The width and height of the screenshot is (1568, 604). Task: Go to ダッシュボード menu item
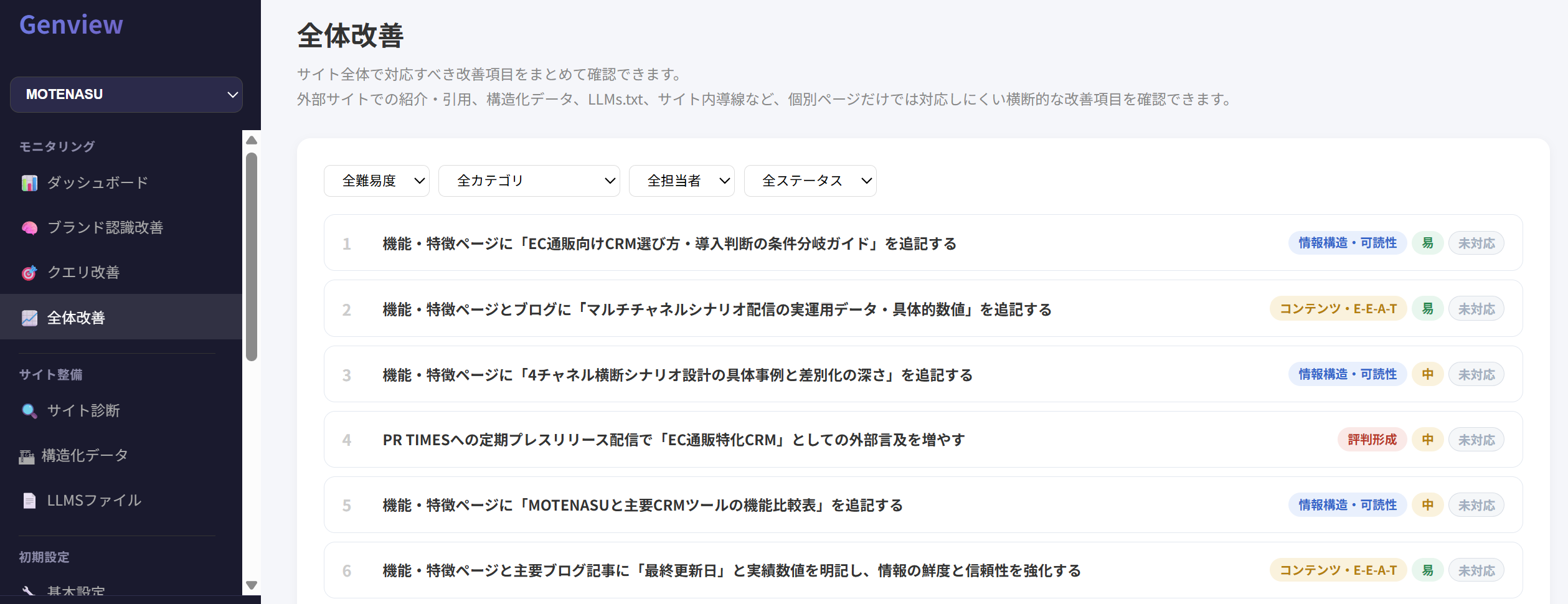(121, 183)
